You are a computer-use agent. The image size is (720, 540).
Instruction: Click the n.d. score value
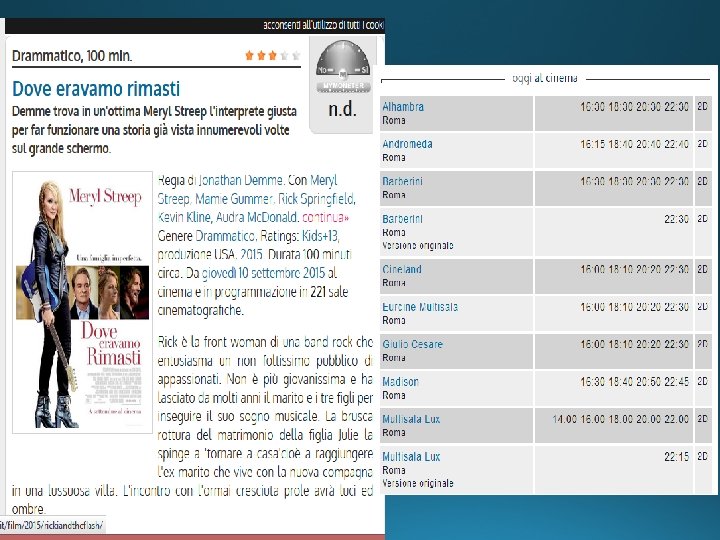coord(343,109)
